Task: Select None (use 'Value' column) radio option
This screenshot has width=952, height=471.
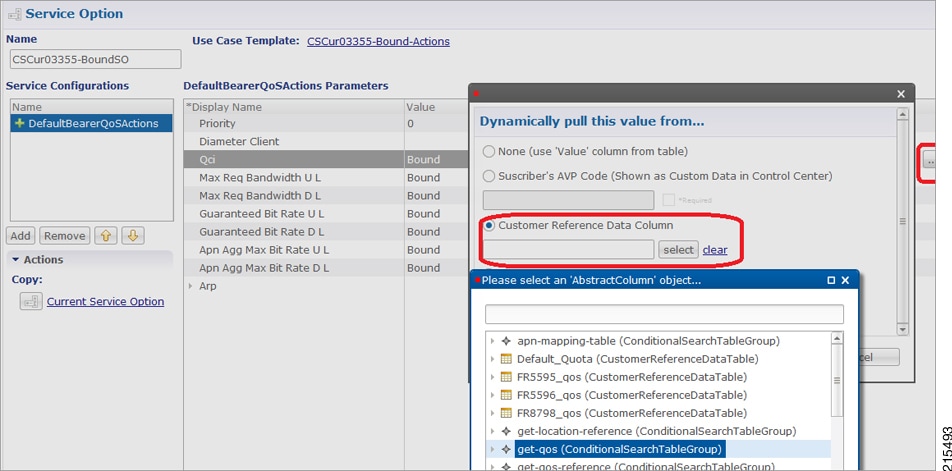Action: point(489,151)
